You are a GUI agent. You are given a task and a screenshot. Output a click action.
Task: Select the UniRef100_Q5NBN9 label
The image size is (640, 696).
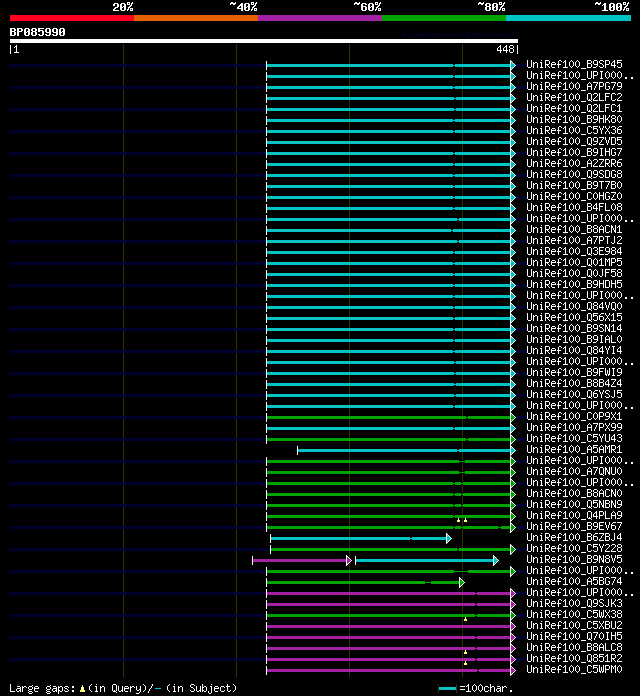click(574, 505)
